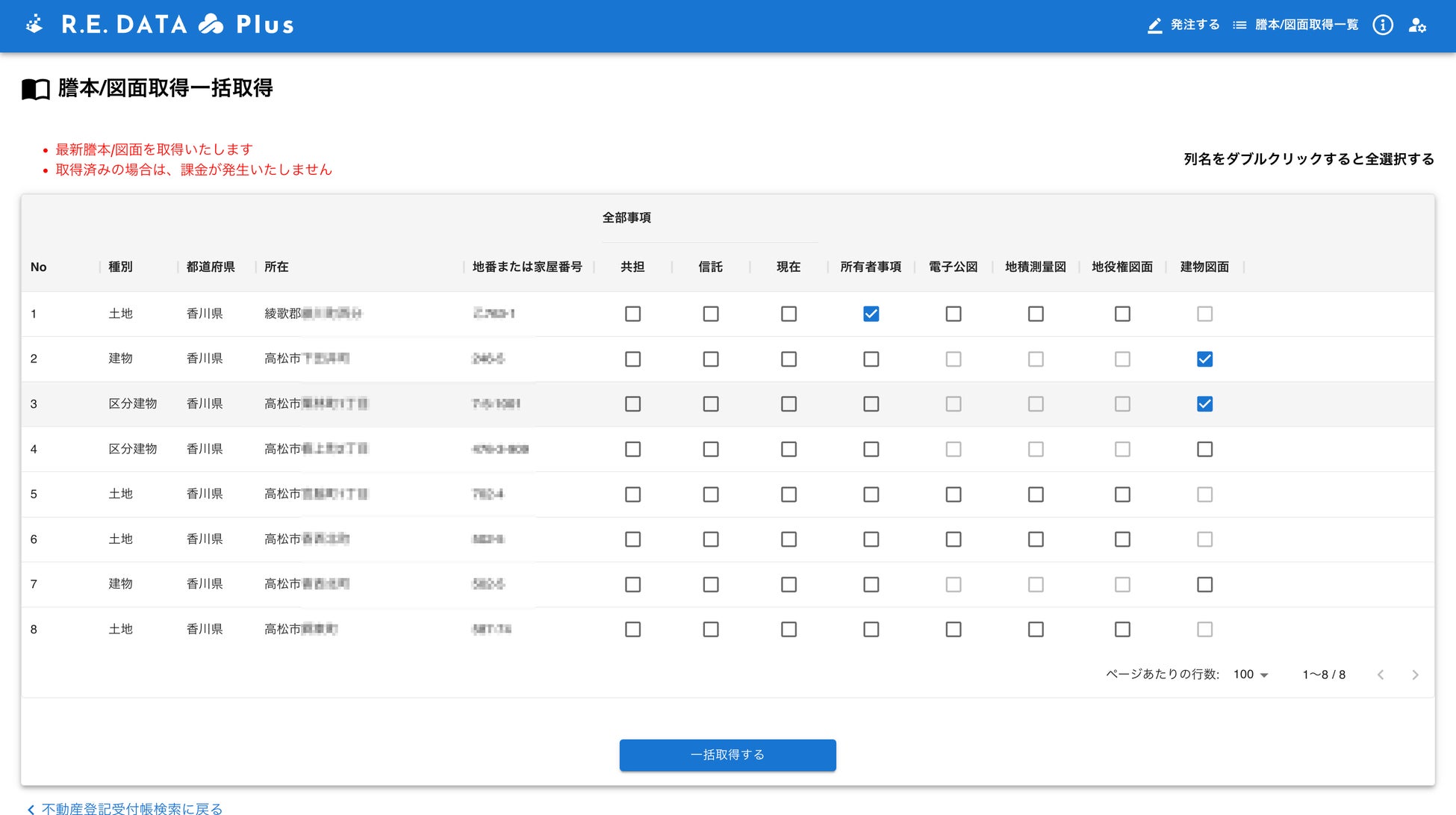Follow 不動産登記受付帳検索に戻る link
This screenshot has width=1456, height=815.
pos(131,808)
